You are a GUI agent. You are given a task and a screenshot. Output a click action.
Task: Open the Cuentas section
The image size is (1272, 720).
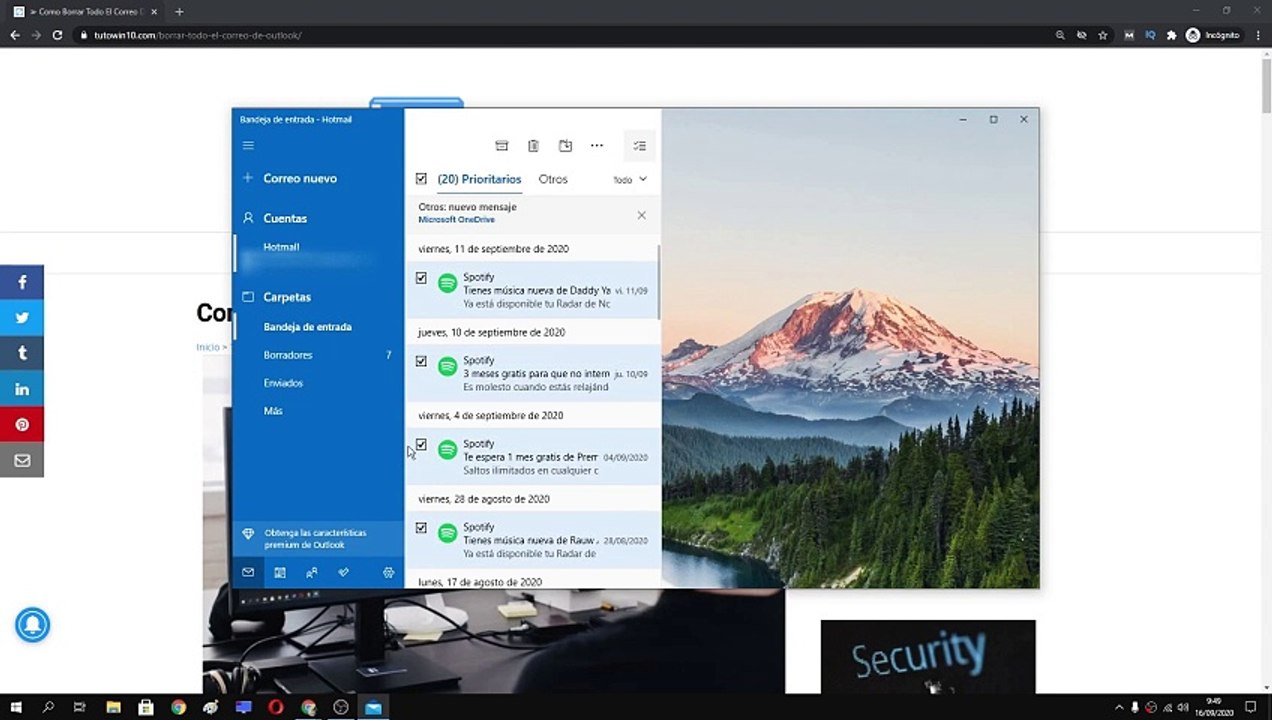285,218
